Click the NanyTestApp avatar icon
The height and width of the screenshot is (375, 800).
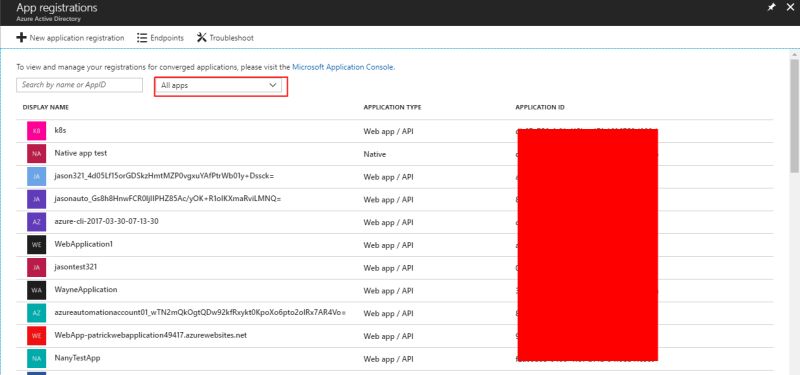pyautogui.click(x=36, y=359)
